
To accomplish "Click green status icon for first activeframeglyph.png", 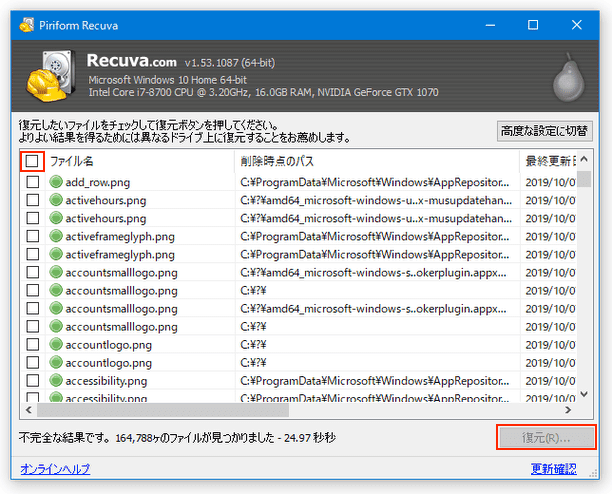I will point(56,236).
